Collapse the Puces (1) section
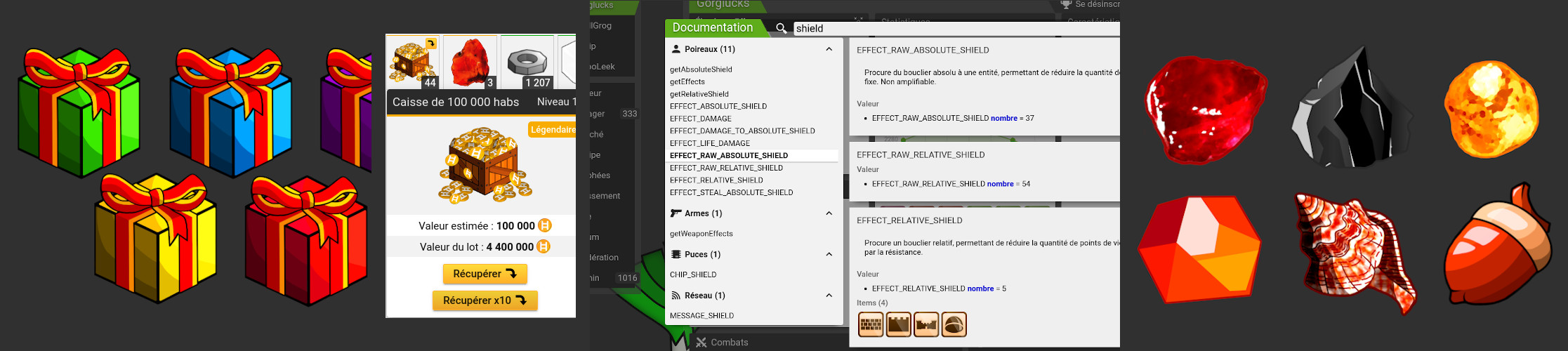This screenshot has width=1568, height=351. click(829, 254)
